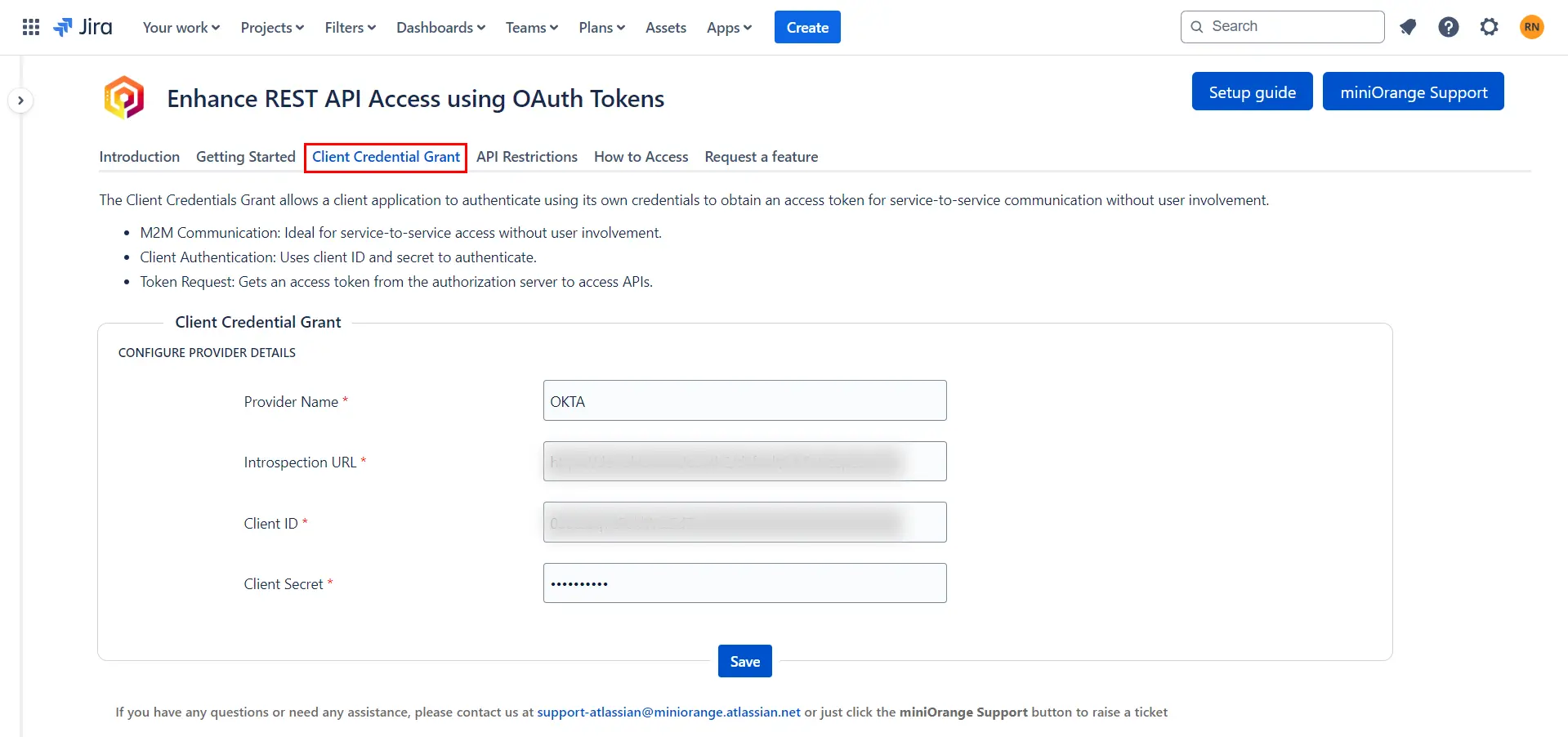This screenshot has height=737, width=1568.
Task: Switch to the Introduction tab
Action: click(x=139, y=157)
